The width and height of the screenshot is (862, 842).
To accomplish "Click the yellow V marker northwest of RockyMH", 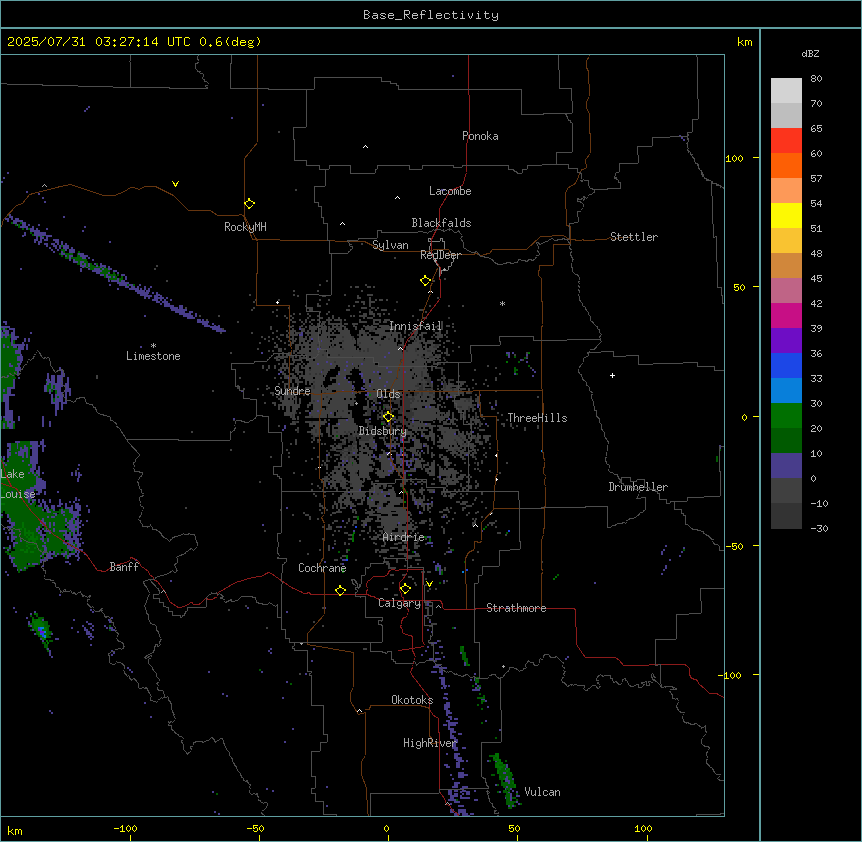I will click(175, 184).
